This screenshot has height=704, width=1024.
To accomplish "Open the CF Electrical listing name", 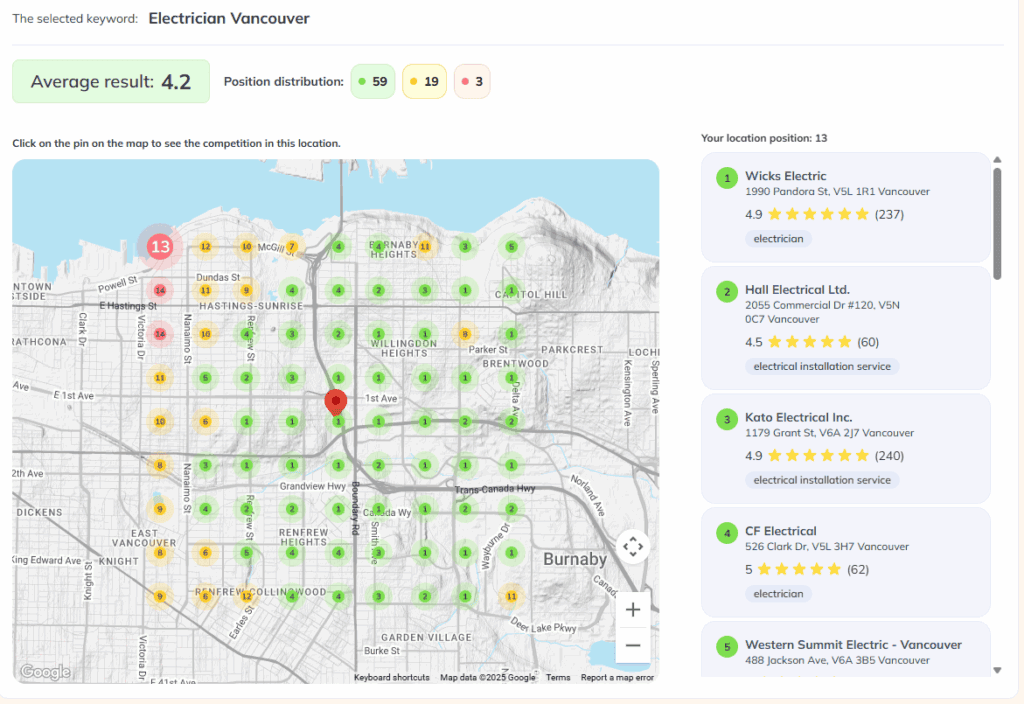I will 781,531.
